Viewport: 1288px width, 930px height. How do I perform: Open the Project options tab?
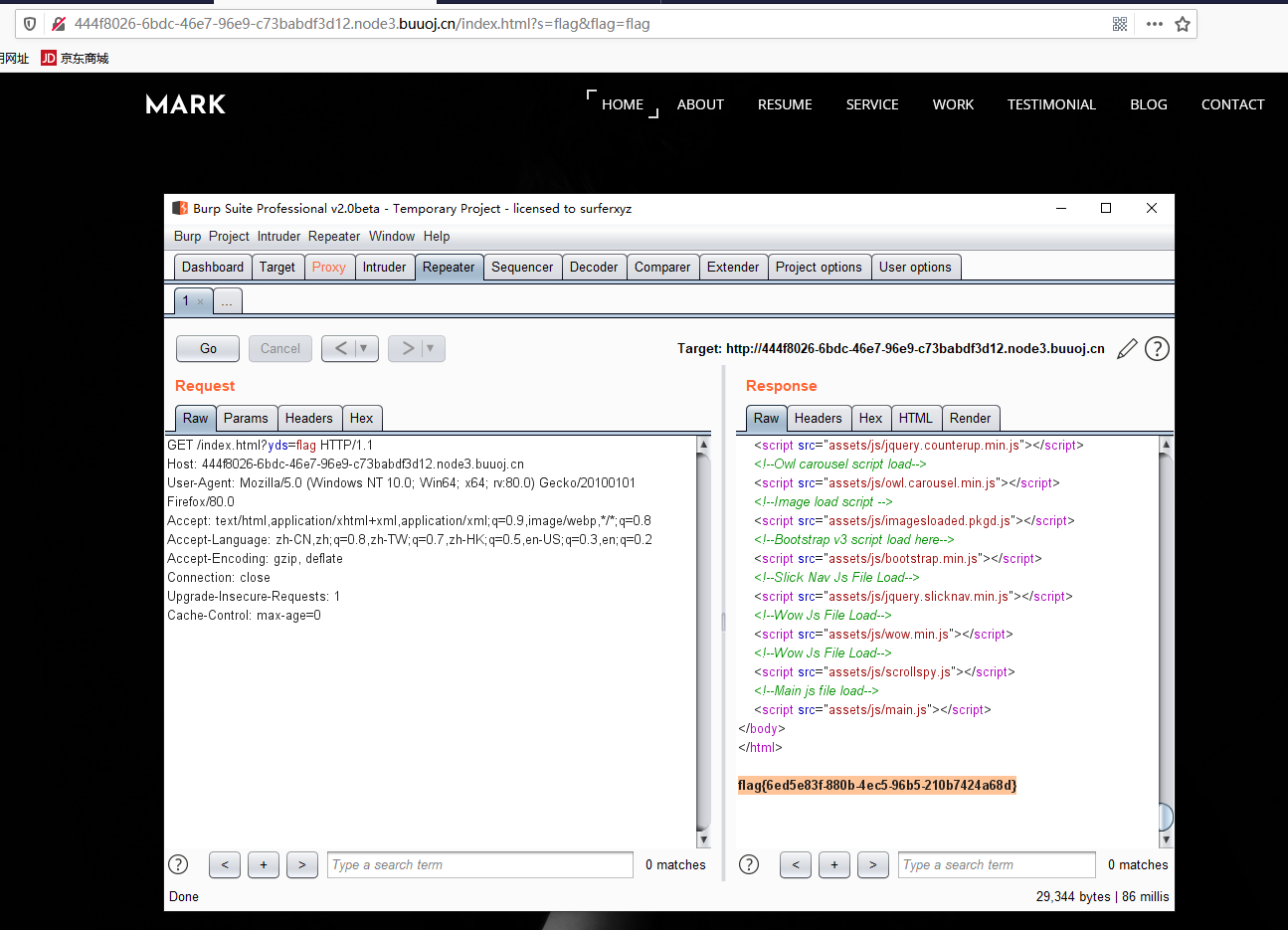[x=819, y=267]
